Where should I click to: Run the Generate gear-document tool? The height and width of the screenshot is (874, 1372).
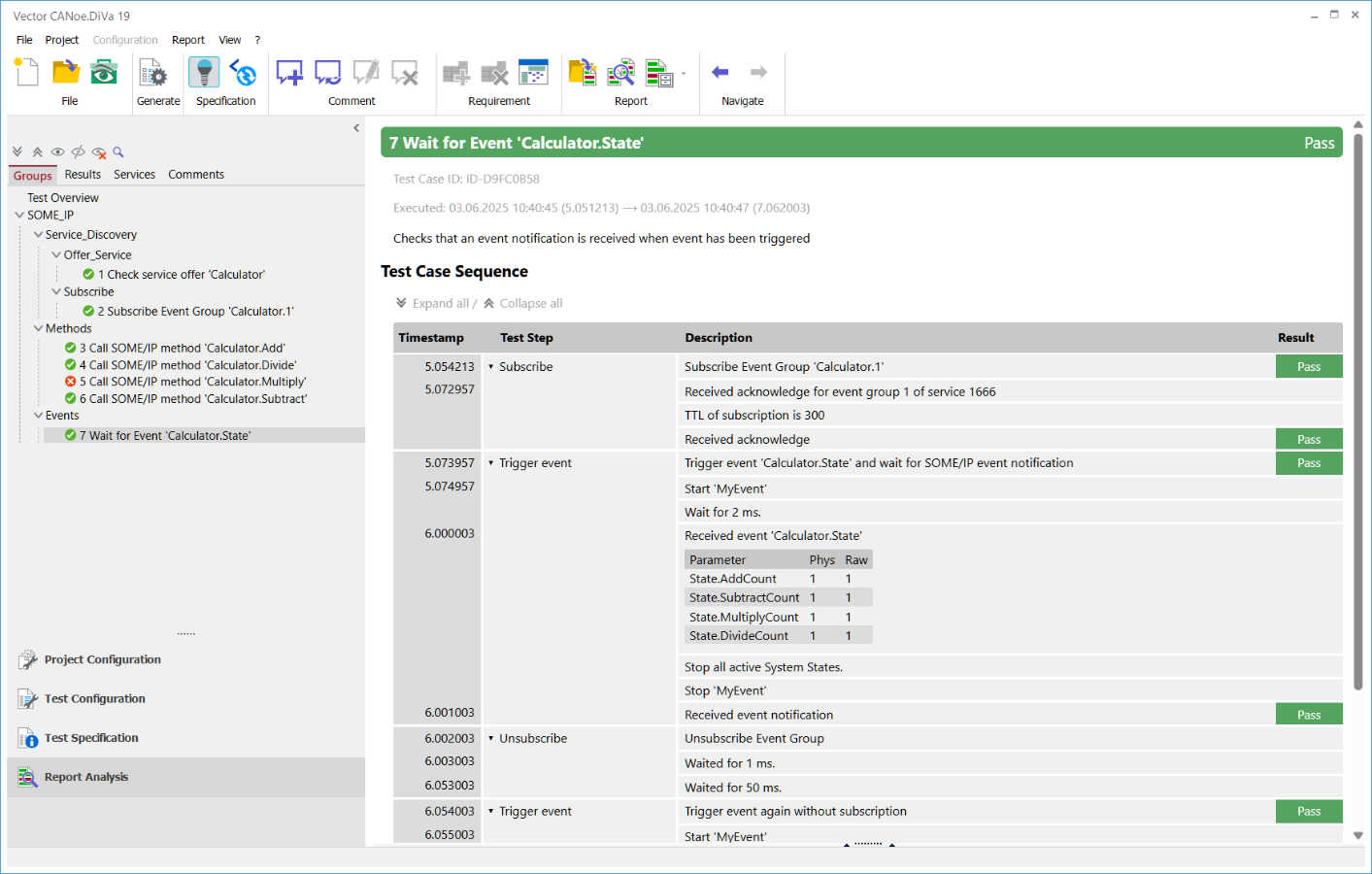coord(153,73)
